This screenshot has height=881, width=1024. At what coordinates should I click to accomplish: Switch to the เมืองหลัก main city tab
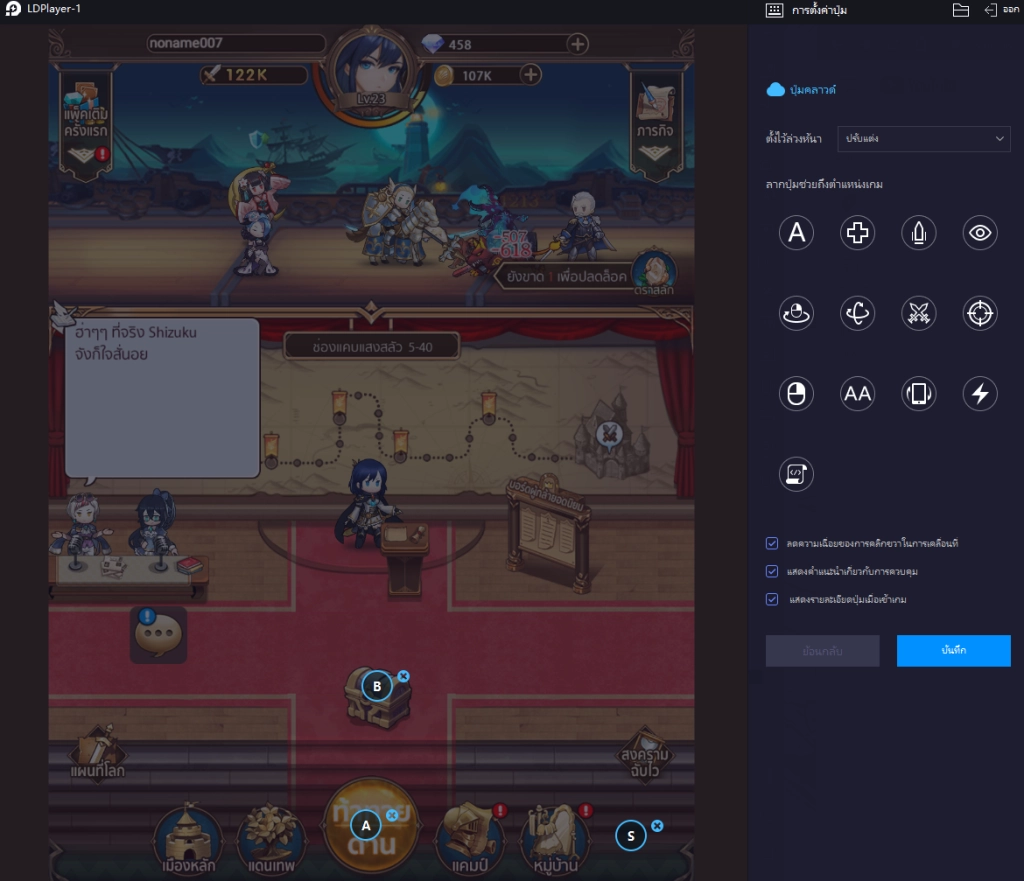(x=188, y=840)
